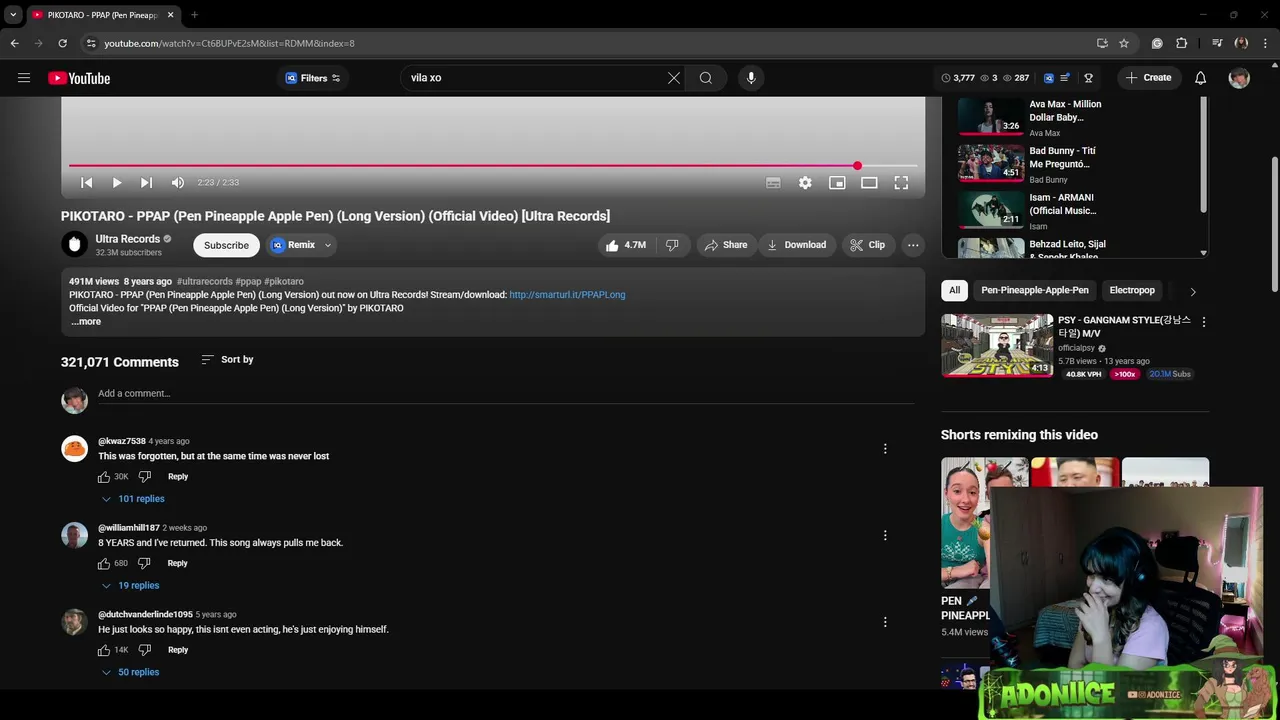Download the video
1280x720 pixels.
click(x=797, y=245)
